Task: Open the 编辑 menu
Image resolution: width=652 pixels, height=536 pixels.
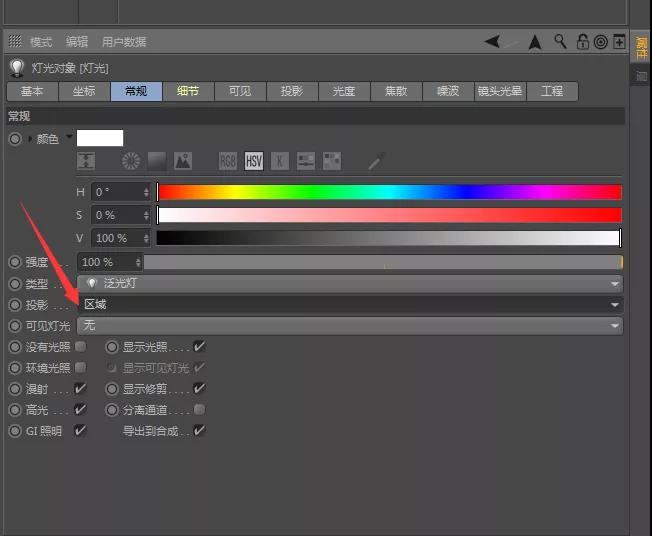Action: tap(77, 42)
